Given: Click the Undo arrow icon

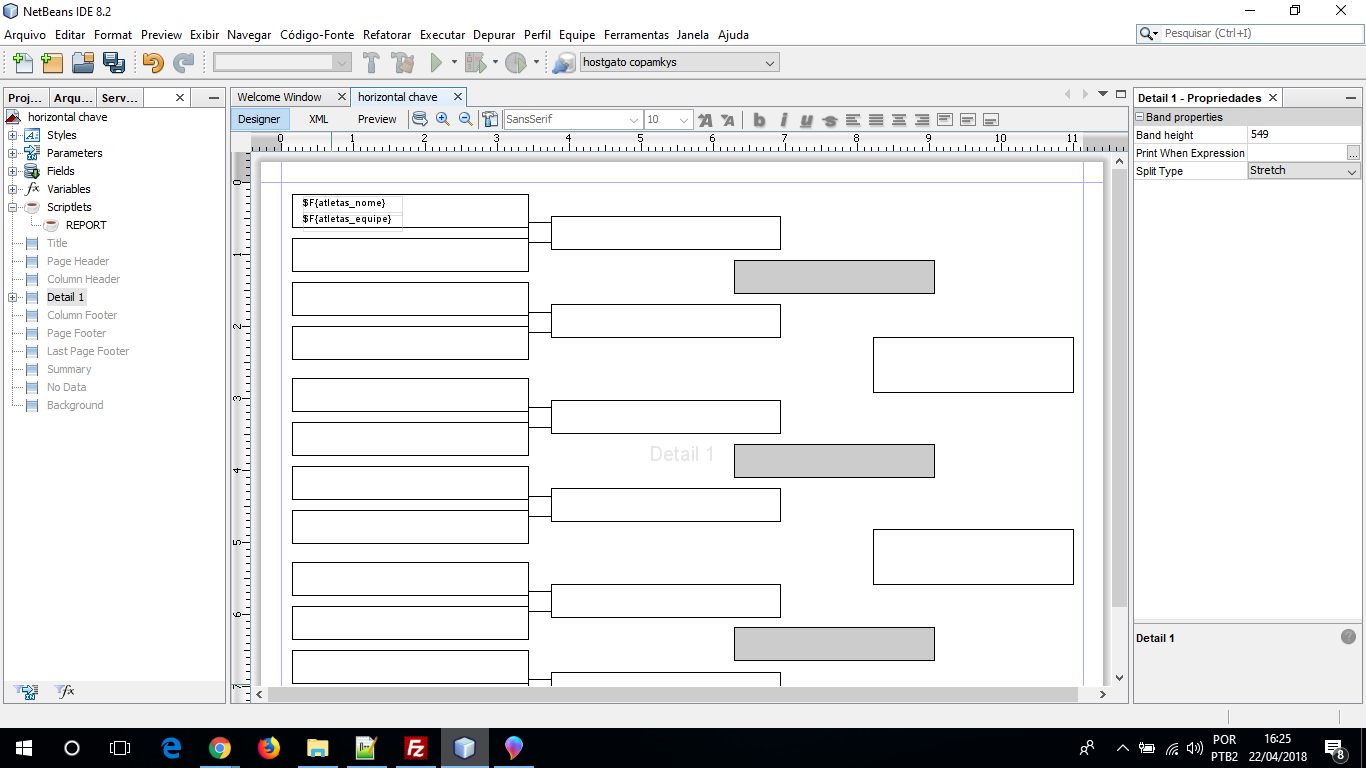Looking at the screenshot, I should pyautogui.click(x=153, y=62).
